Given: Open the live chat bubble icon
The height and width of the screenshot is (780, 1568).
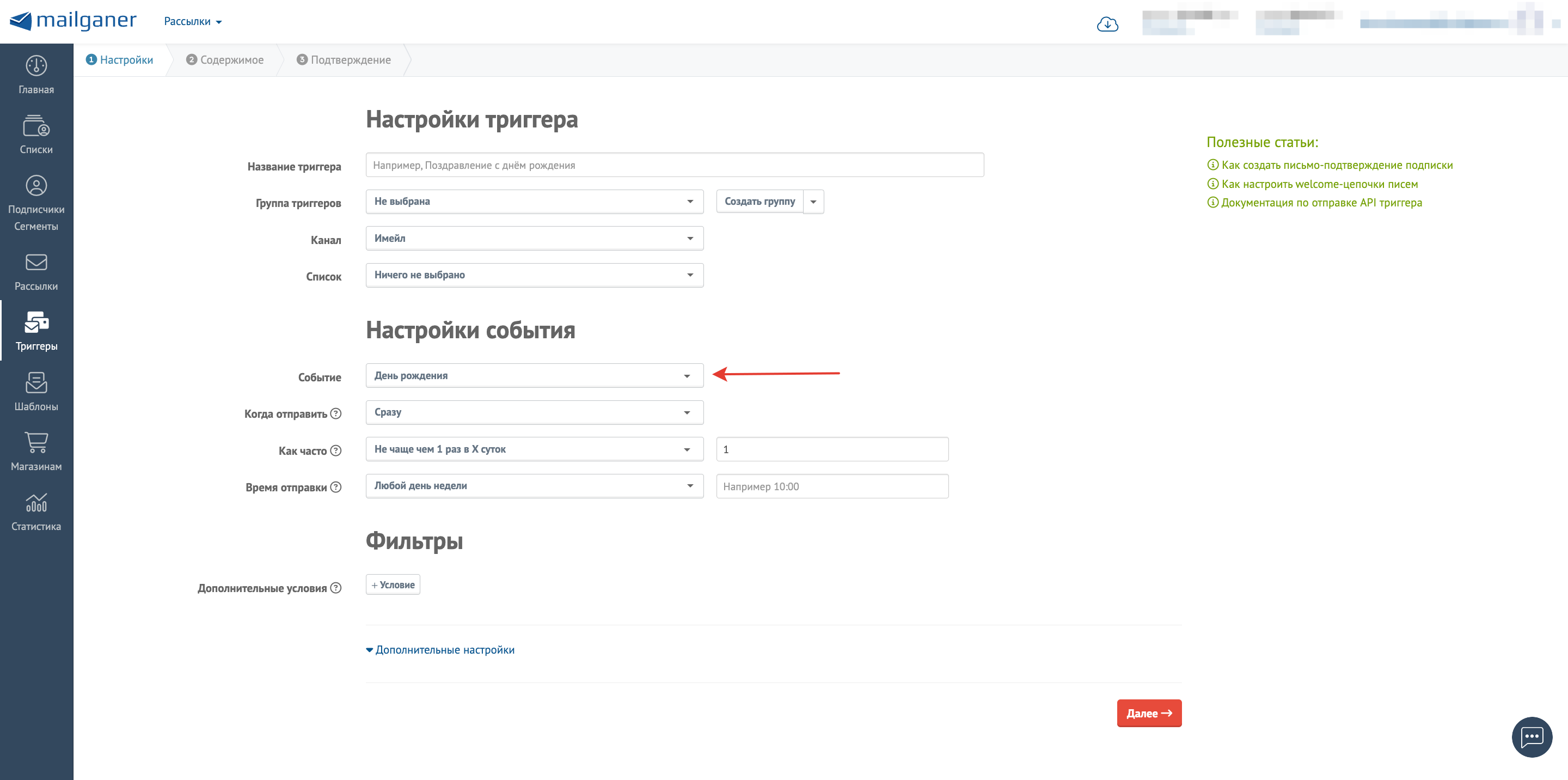Looking at the screenshot, I should click(x=1532, y=737).
